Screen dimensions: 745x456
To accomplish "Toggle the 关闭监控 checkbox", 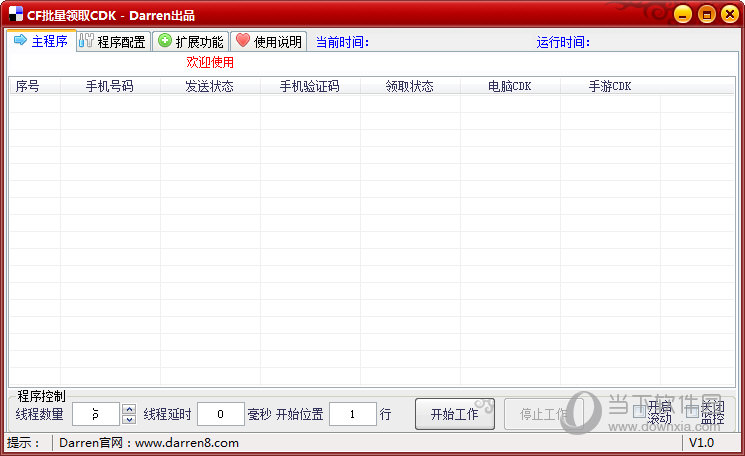I will tap(692, 411).
